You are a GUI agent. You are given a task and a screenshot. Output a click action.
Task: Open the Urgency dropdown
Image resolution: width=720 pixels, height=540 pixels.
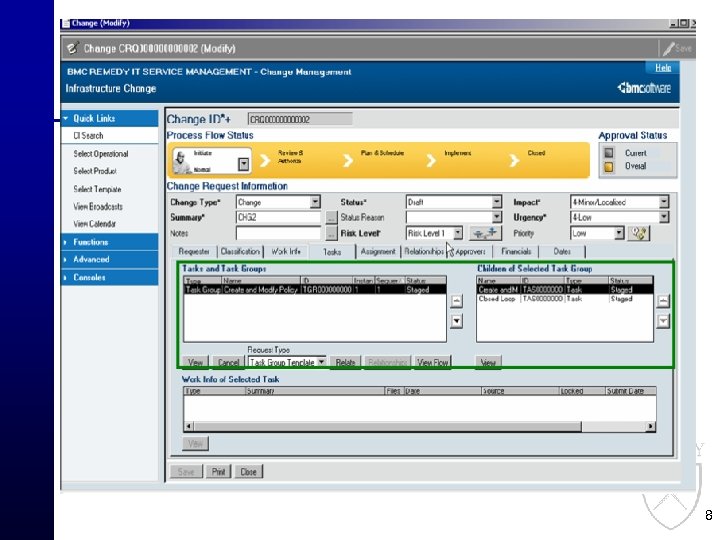(664, 217)
